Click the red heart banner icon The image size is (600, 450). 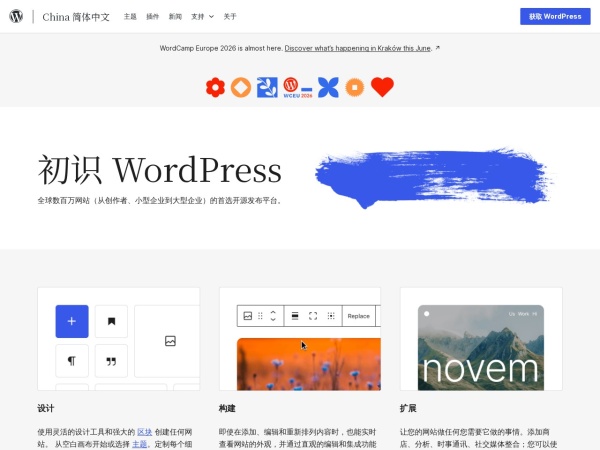[x=382, y=87]
